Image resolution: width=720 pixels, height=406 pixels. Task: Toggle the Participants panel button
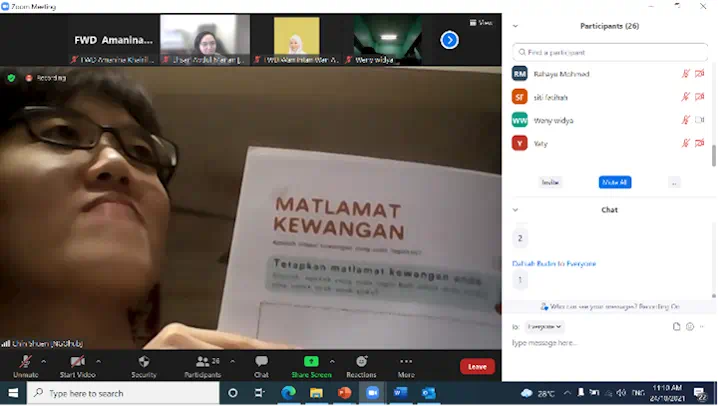click(202, 367)
